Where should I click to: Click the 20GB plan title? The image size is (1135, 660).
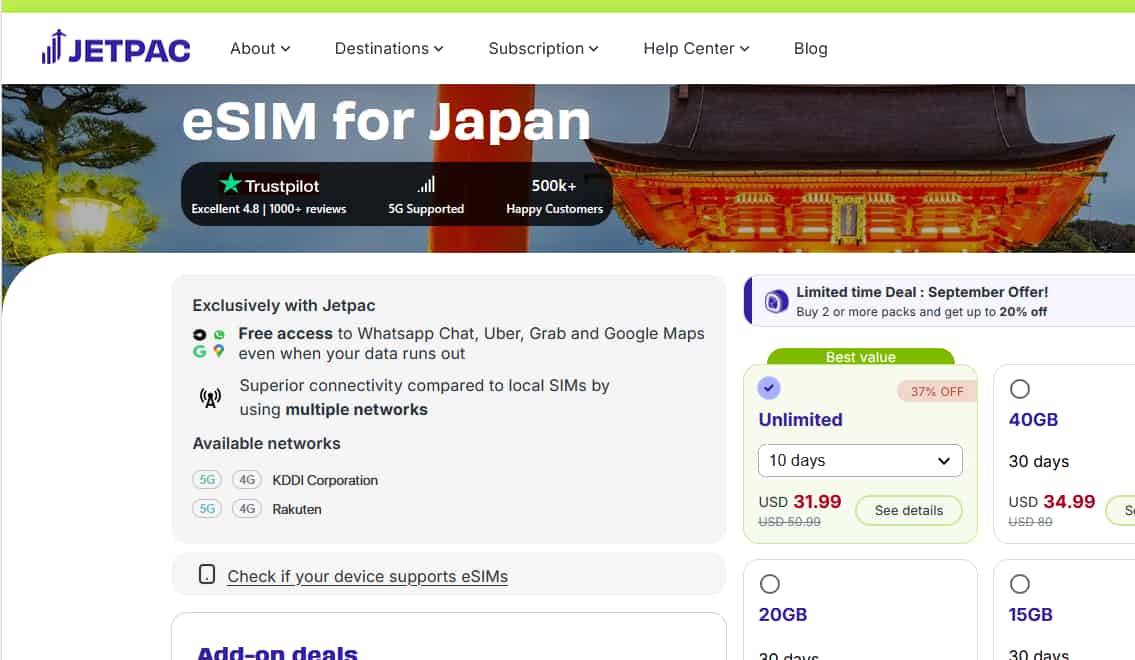(782, 614)
